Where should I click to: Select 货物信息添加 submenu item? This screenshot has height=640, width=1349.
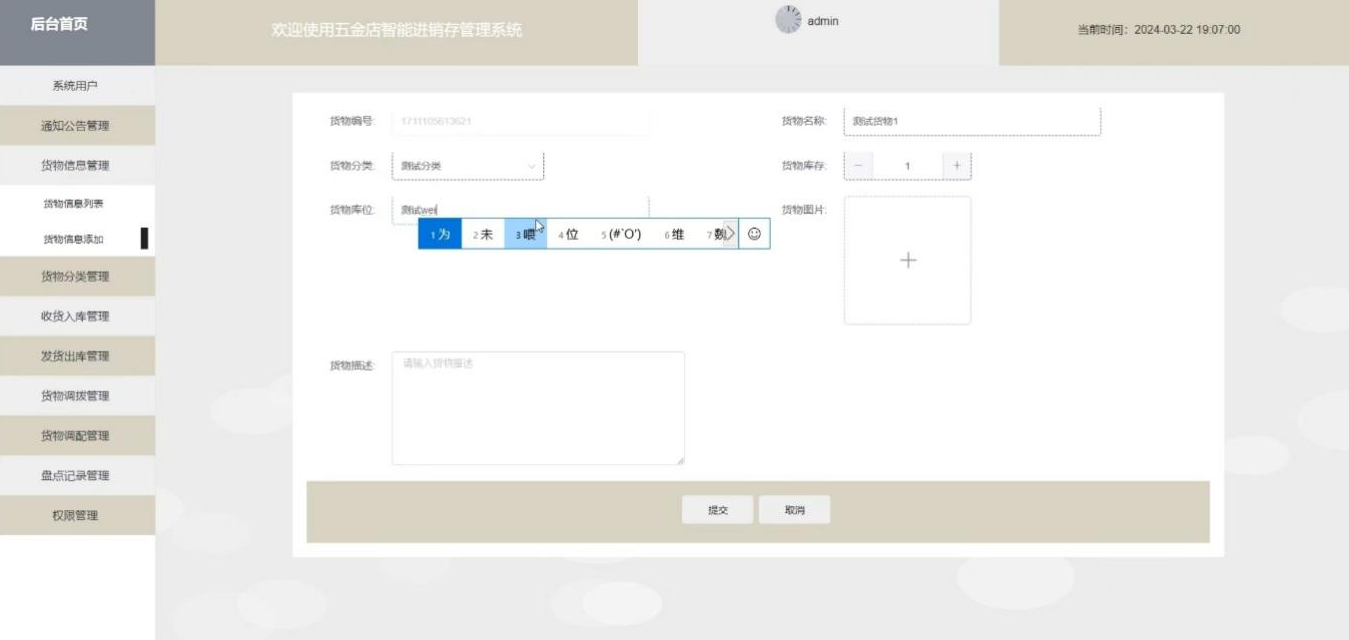point(73,240)
